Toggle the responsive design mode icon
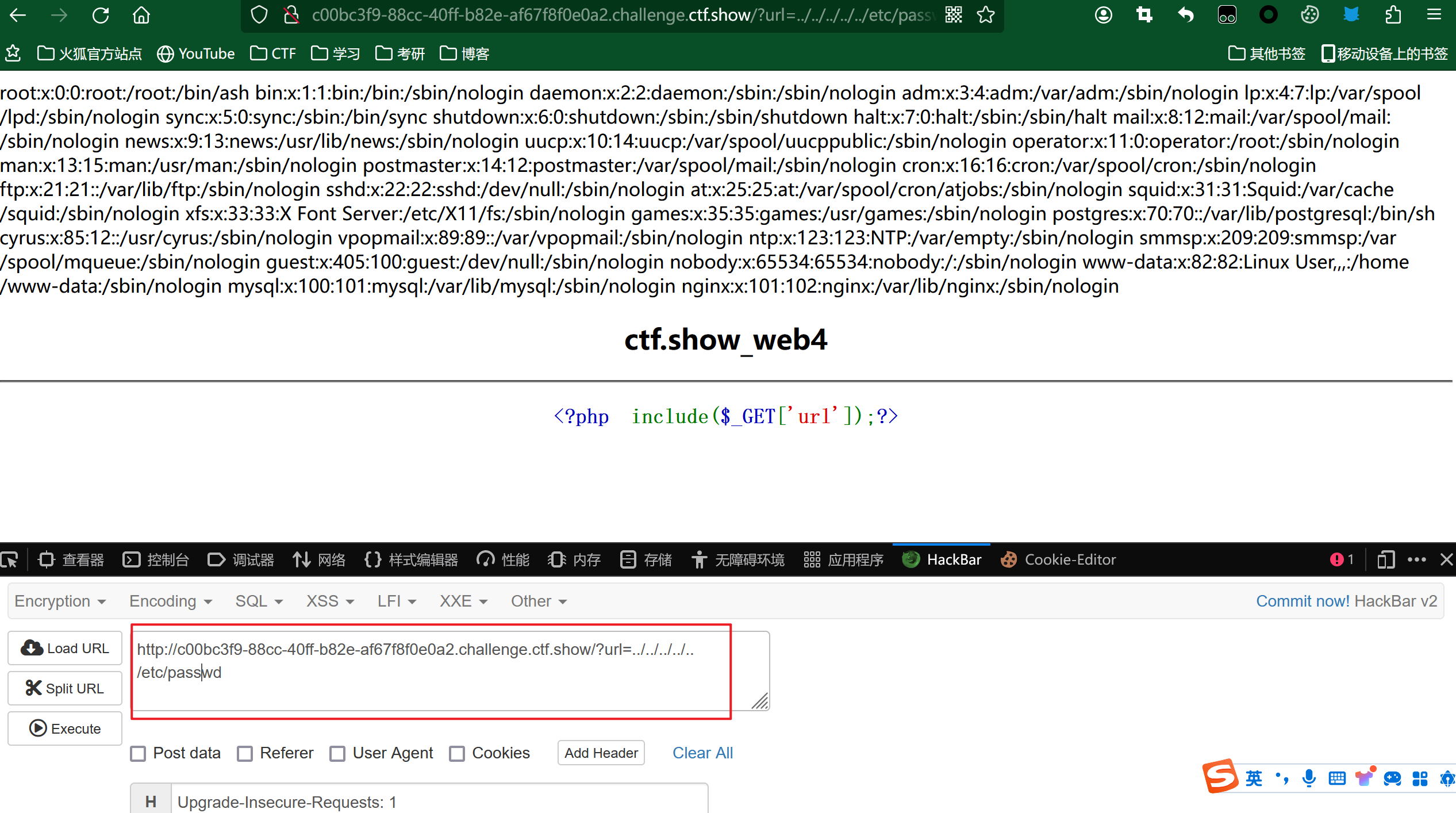1456x813 pixels. pos(1386,559)
